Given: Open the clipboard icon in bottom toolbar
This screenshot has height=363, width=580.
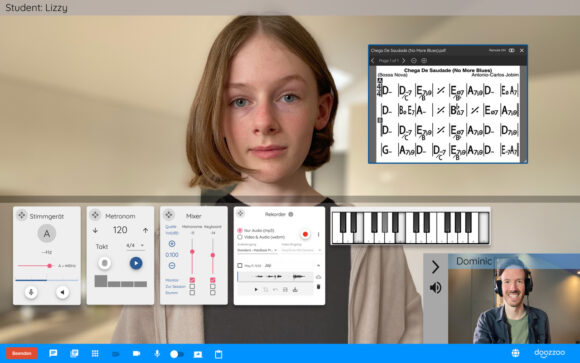Looking at the screenshot, I should point(219,354).
